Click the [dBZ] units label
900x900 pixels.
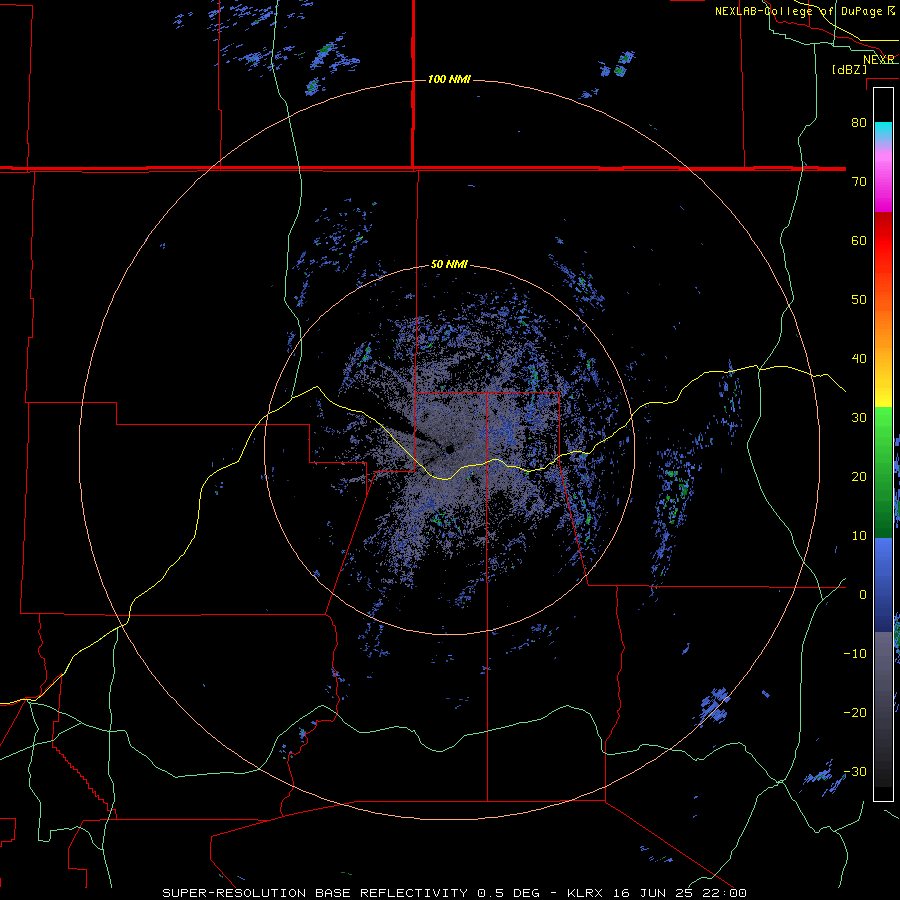[849, 70]
